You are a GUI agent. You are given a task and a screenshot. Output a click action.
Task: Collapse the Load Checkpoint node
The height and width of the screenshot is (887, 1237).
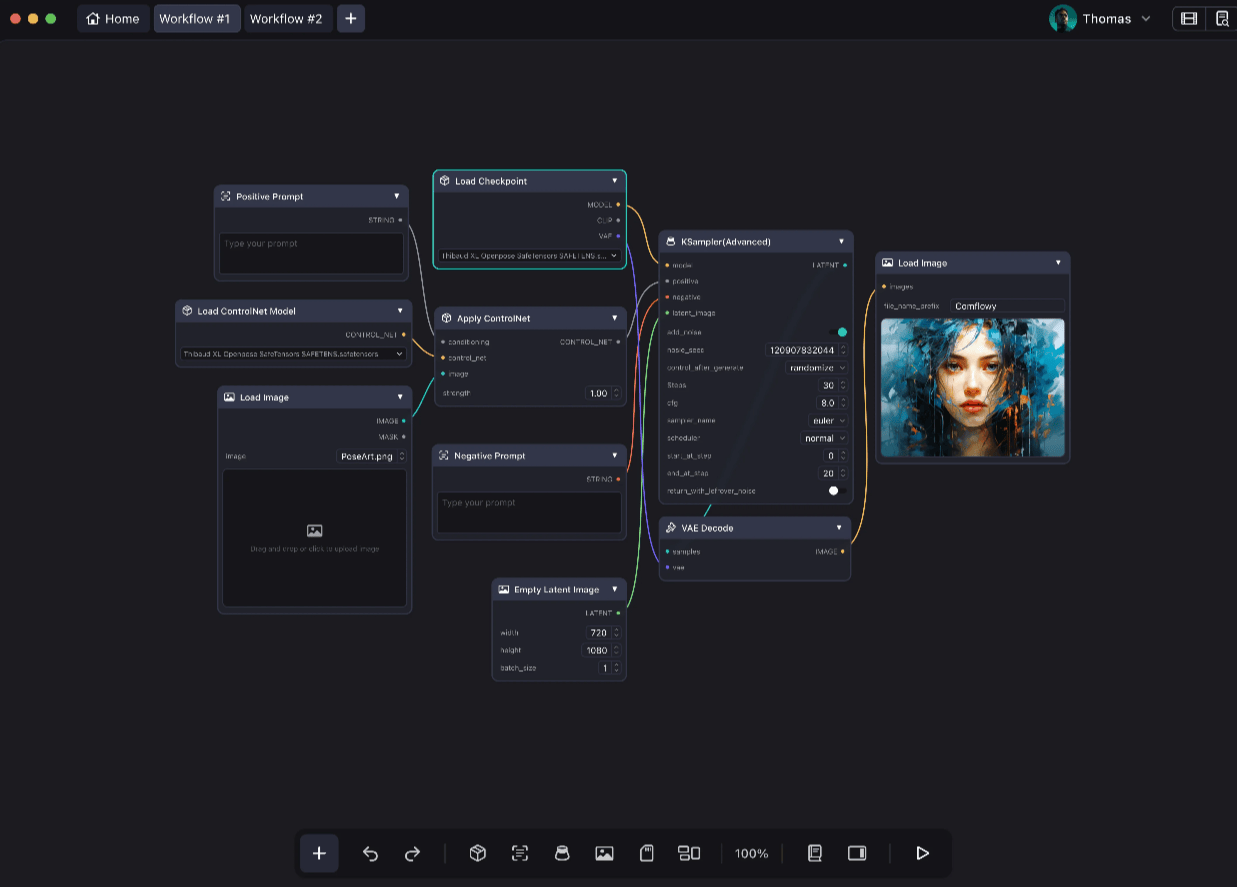(615, 181)
